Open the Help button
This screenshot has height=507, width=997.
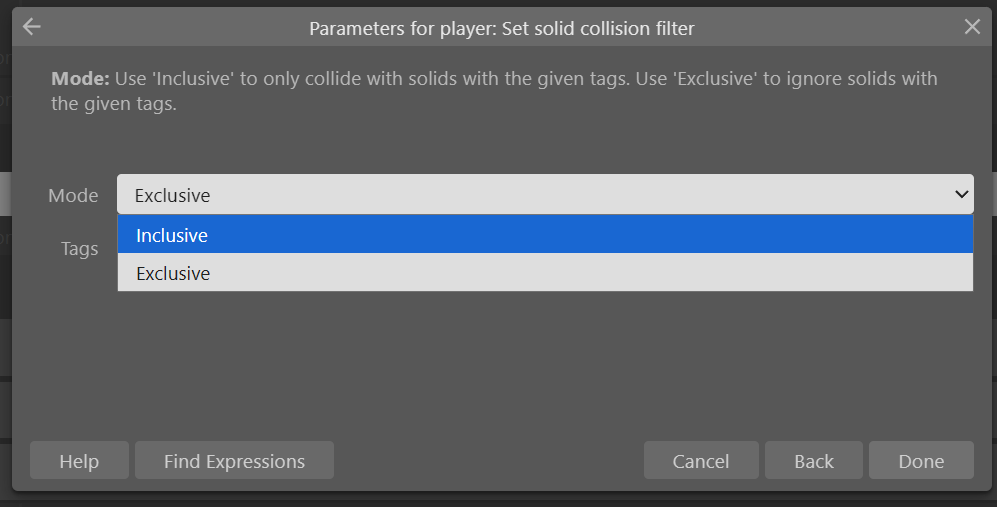79,461
